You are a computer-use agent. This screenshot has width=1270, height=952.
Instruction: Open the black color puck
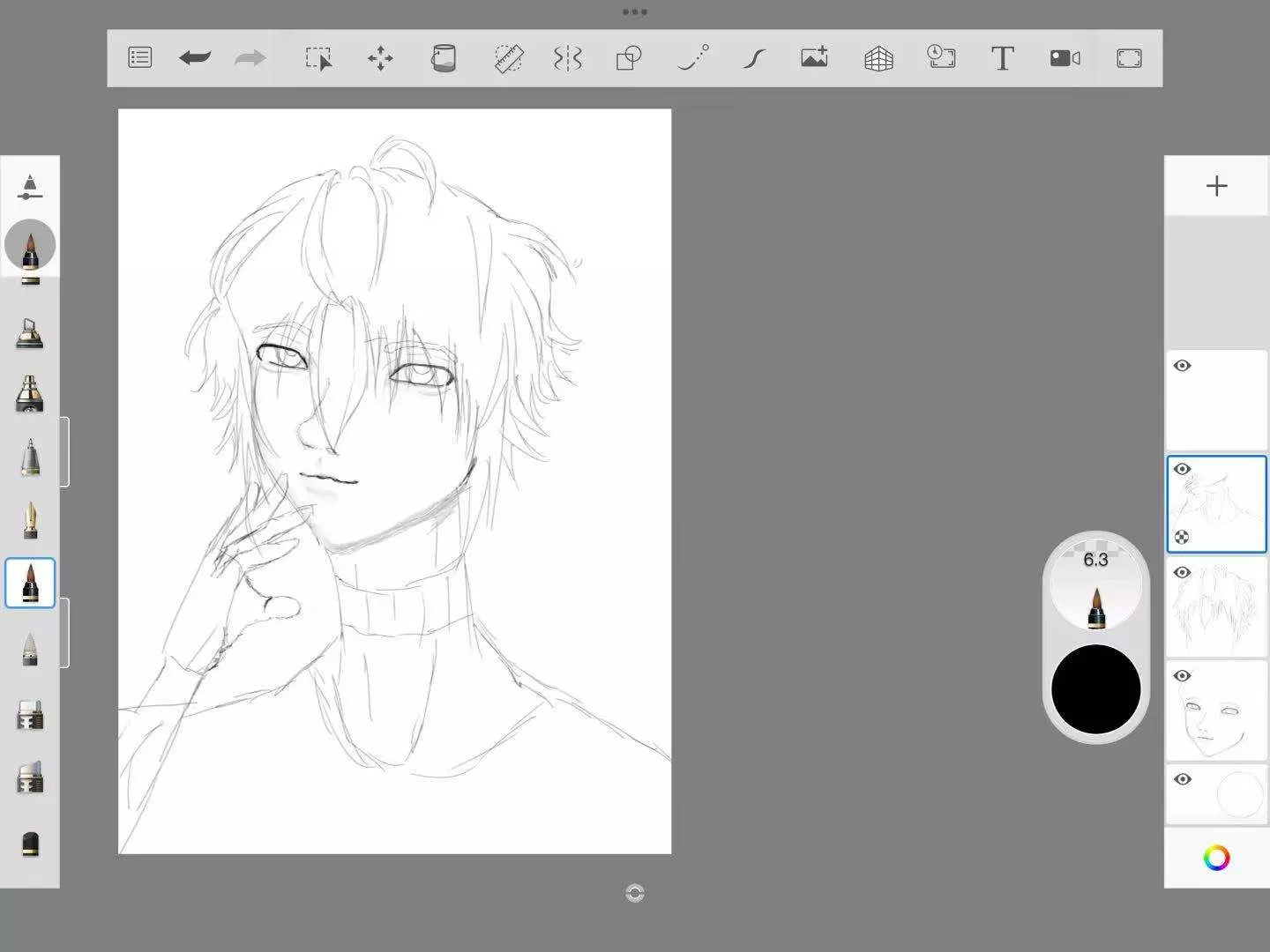(1095, 689)
